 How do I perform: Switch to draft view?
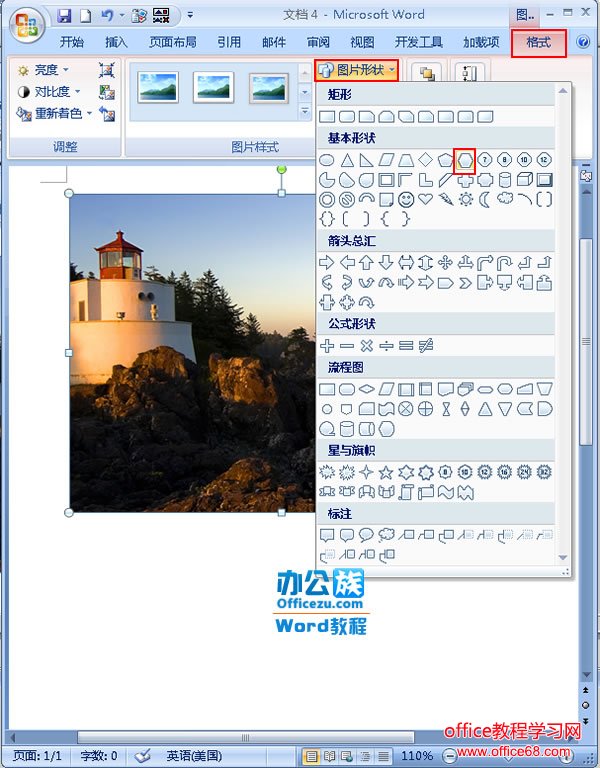(384, 756)
